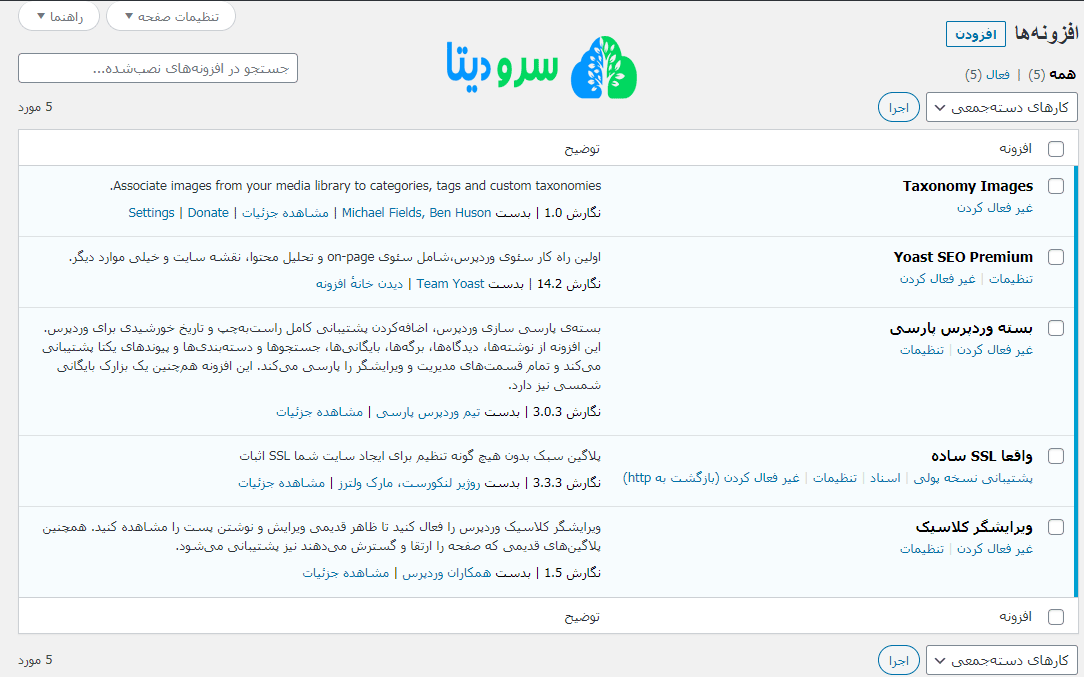Tick the ویرایشگر کلاسیک plugin checkbox
The width and height of the screenshot is (1084, 677).
point(1055,527)
